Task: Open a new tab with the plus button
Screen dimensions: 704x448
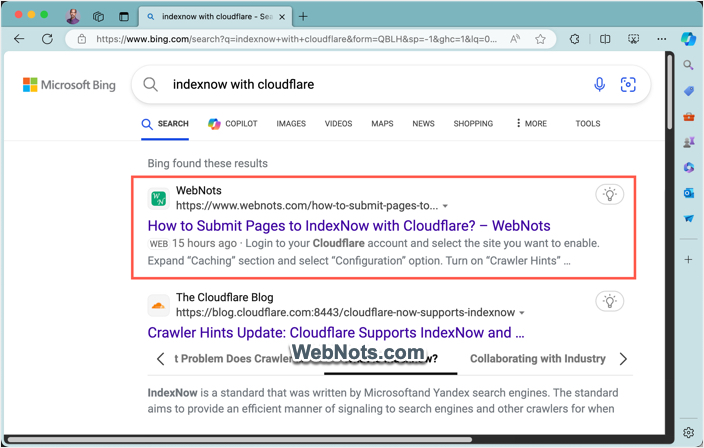Action: click(303, 17)
